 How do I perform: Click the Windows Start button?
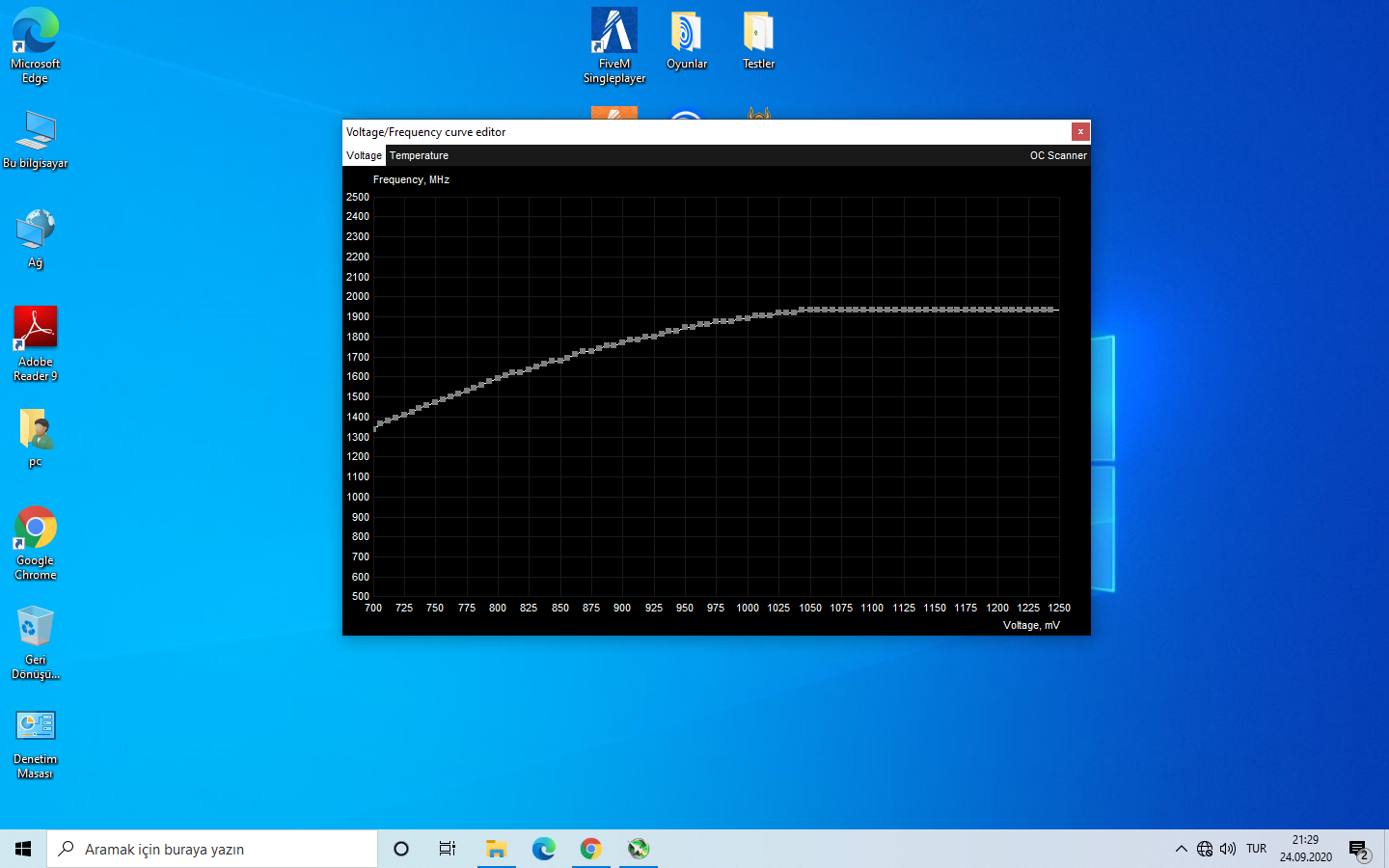[23, 849]
